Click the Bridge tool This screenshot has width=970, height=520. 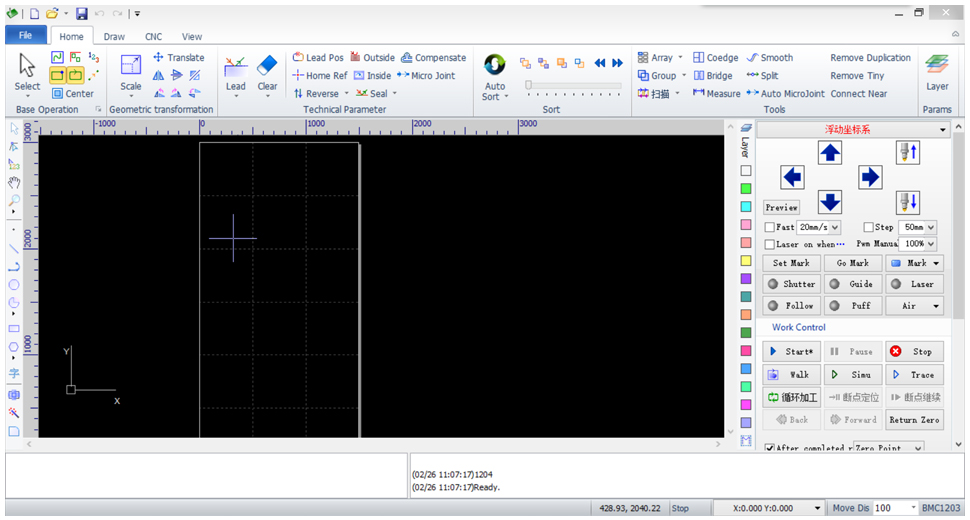pos(713,75)
